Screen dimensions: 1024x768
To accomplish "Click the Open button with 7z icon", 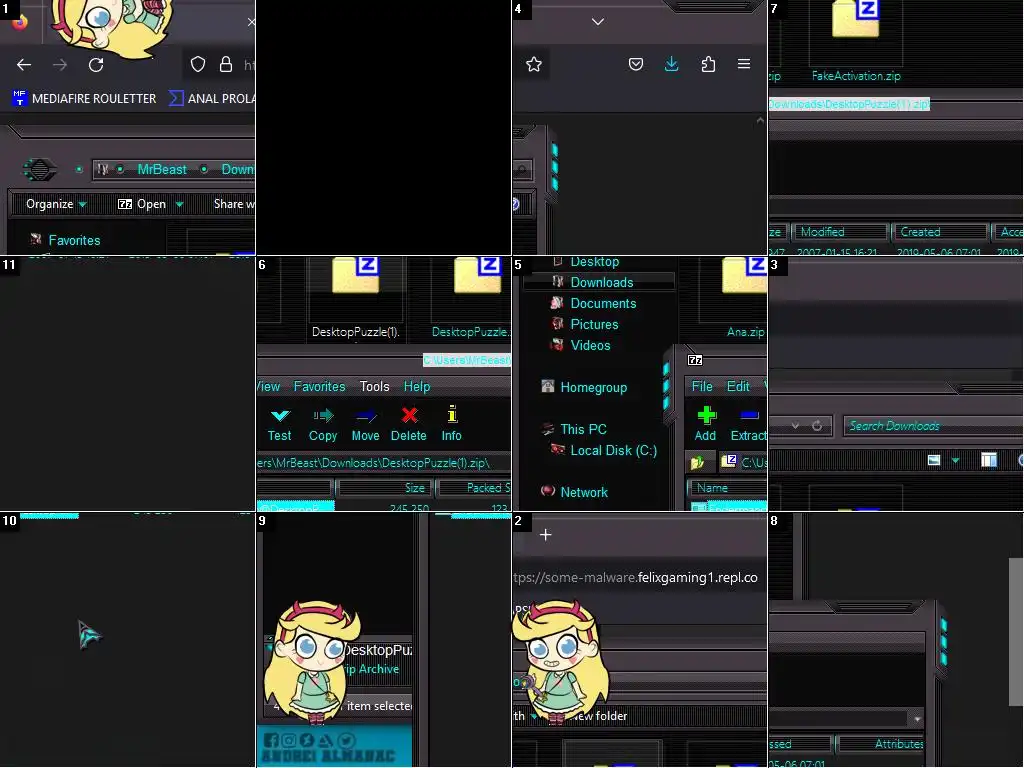I will click(x=142, y=204).
